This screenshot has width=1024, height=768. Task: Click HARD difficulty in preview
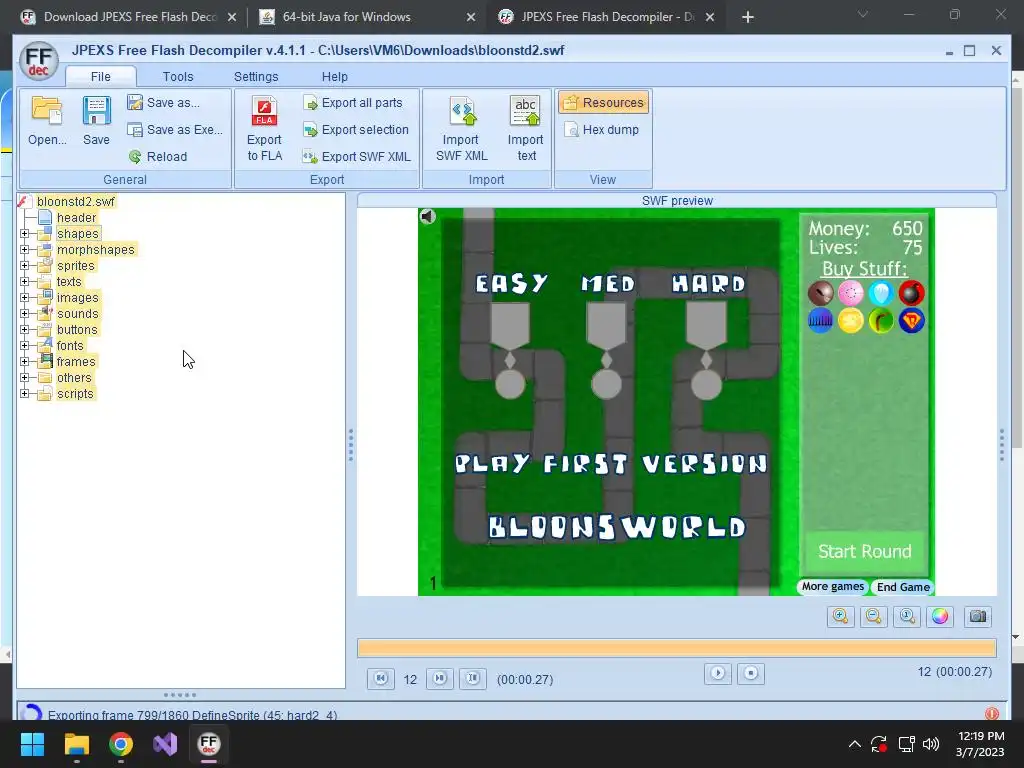[x=709, y=283]
